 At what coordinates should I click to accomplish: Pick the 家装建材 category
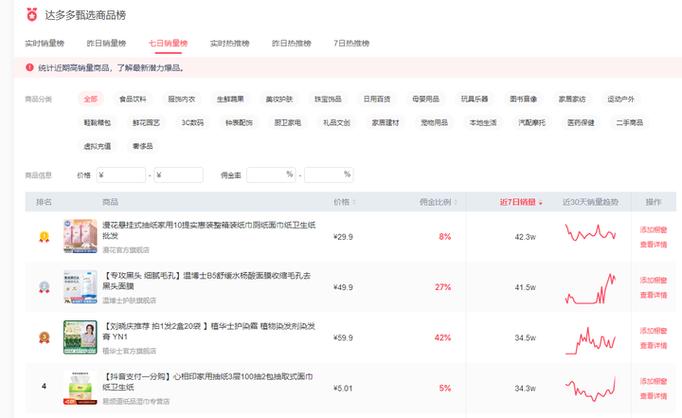point(385,123)
